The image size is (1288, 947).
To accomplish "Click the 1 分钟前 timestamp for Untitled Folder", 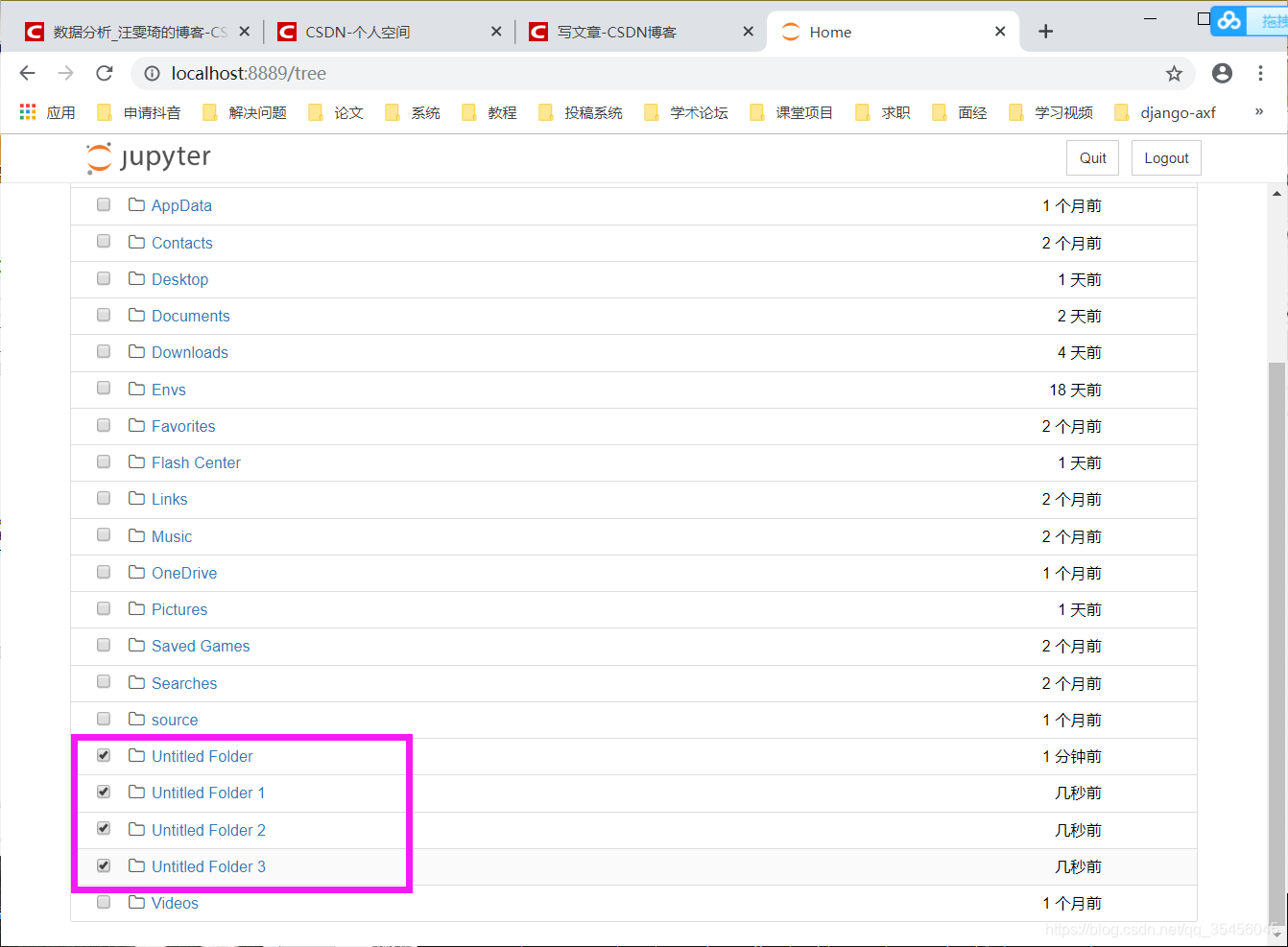I will (1072, 756).
